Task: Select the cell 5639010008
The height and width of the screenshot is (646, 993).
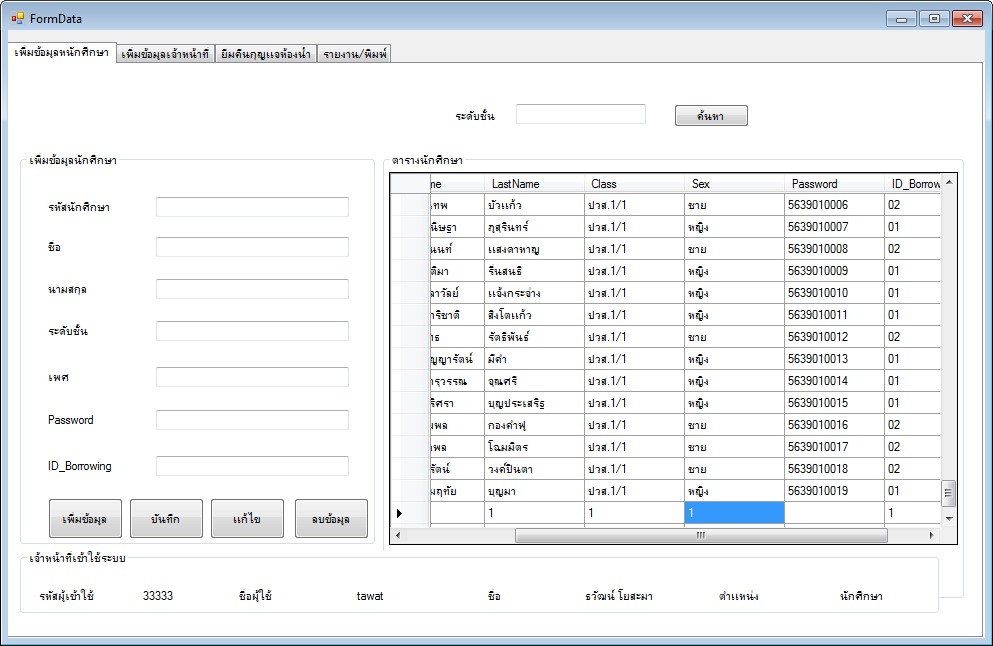Action: pos(835,249)
